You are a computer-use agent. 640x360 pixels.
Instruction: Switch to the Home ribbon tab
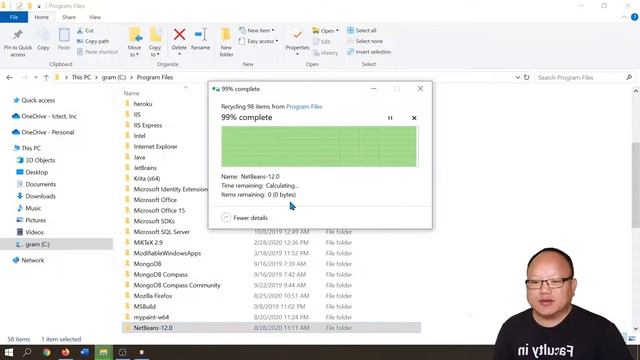pos(42,17)
